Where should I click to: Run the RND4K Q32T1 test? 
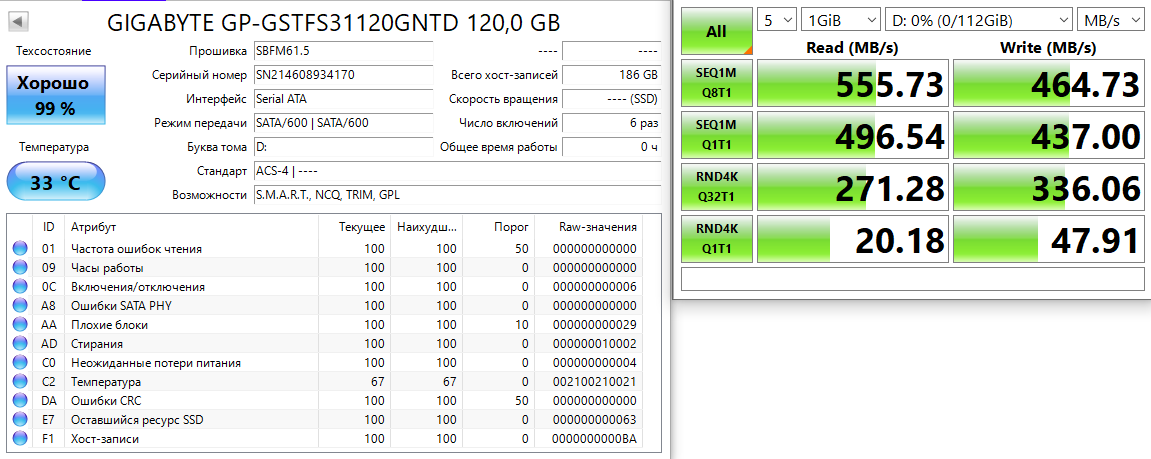pos(716,187)
